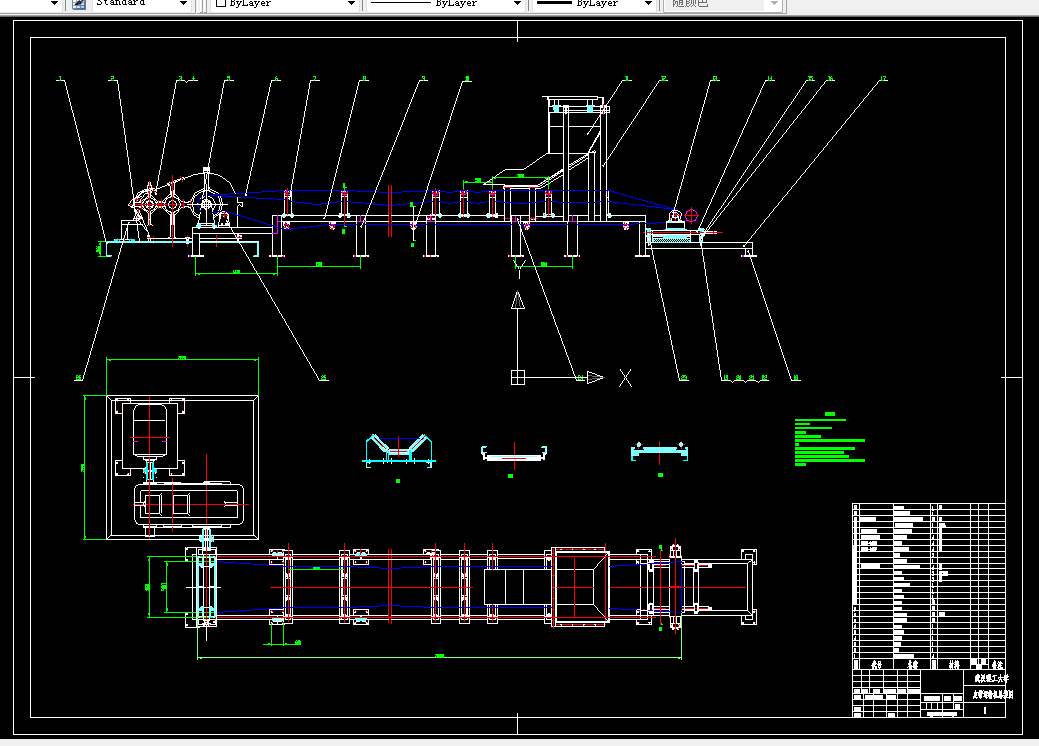This screenshot has width=1039, height=746.
Task: Select the cyan bracket section detail
Action: click(659, 451)
